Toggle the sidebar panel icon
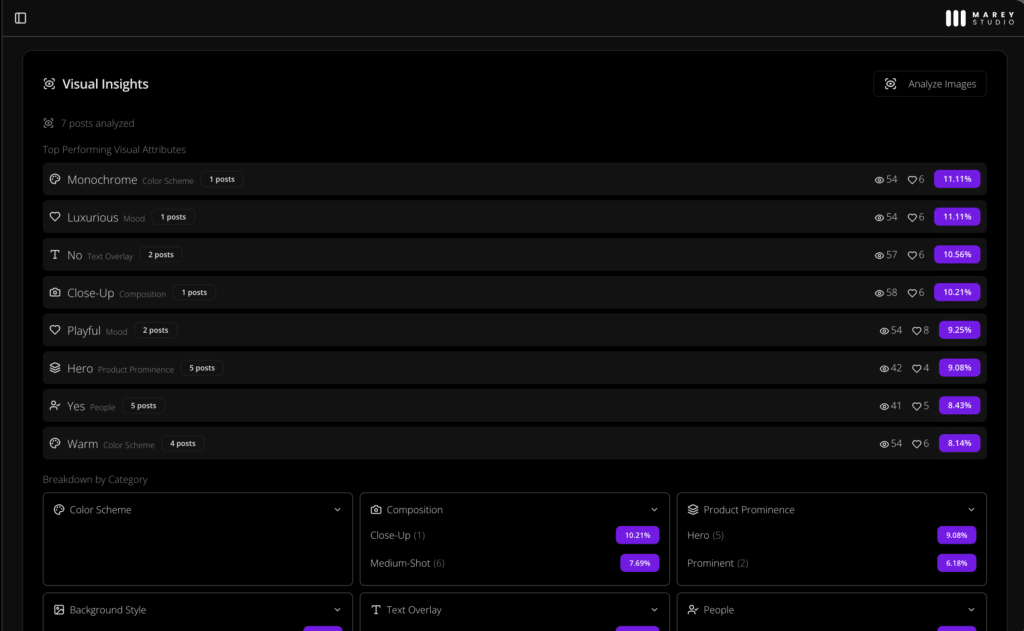Image resolution: width=1024 pixels, height=631 pixels. tap(20, 18)
